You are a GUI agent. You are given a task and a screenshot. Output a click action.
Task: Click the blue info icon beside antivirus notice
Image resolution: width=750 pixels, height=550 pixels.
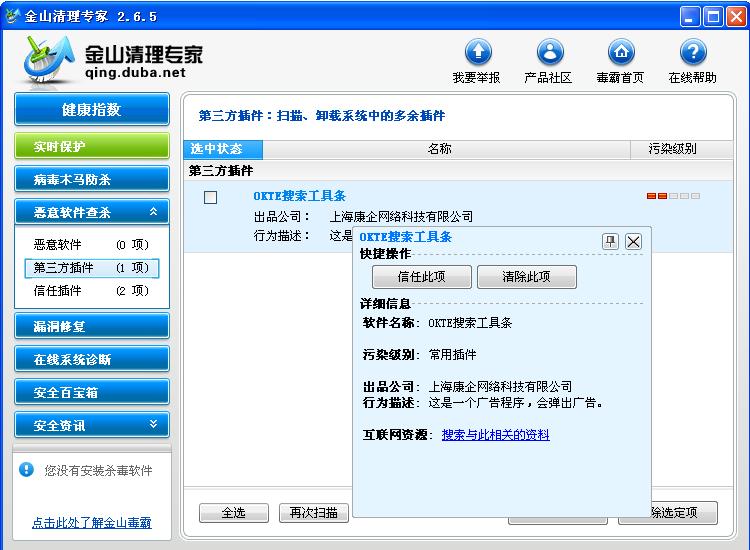[x=26, y=469]
